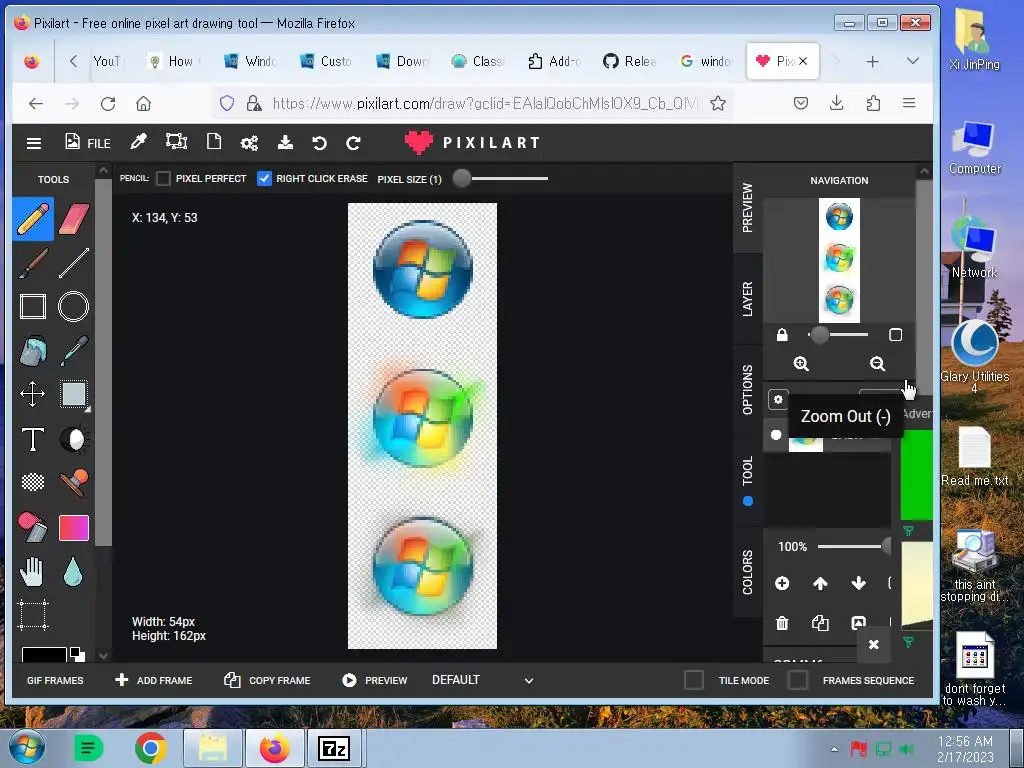Select the Dithering tool
This screenshot has height=768, width=1024.
[x=33, y=483]
